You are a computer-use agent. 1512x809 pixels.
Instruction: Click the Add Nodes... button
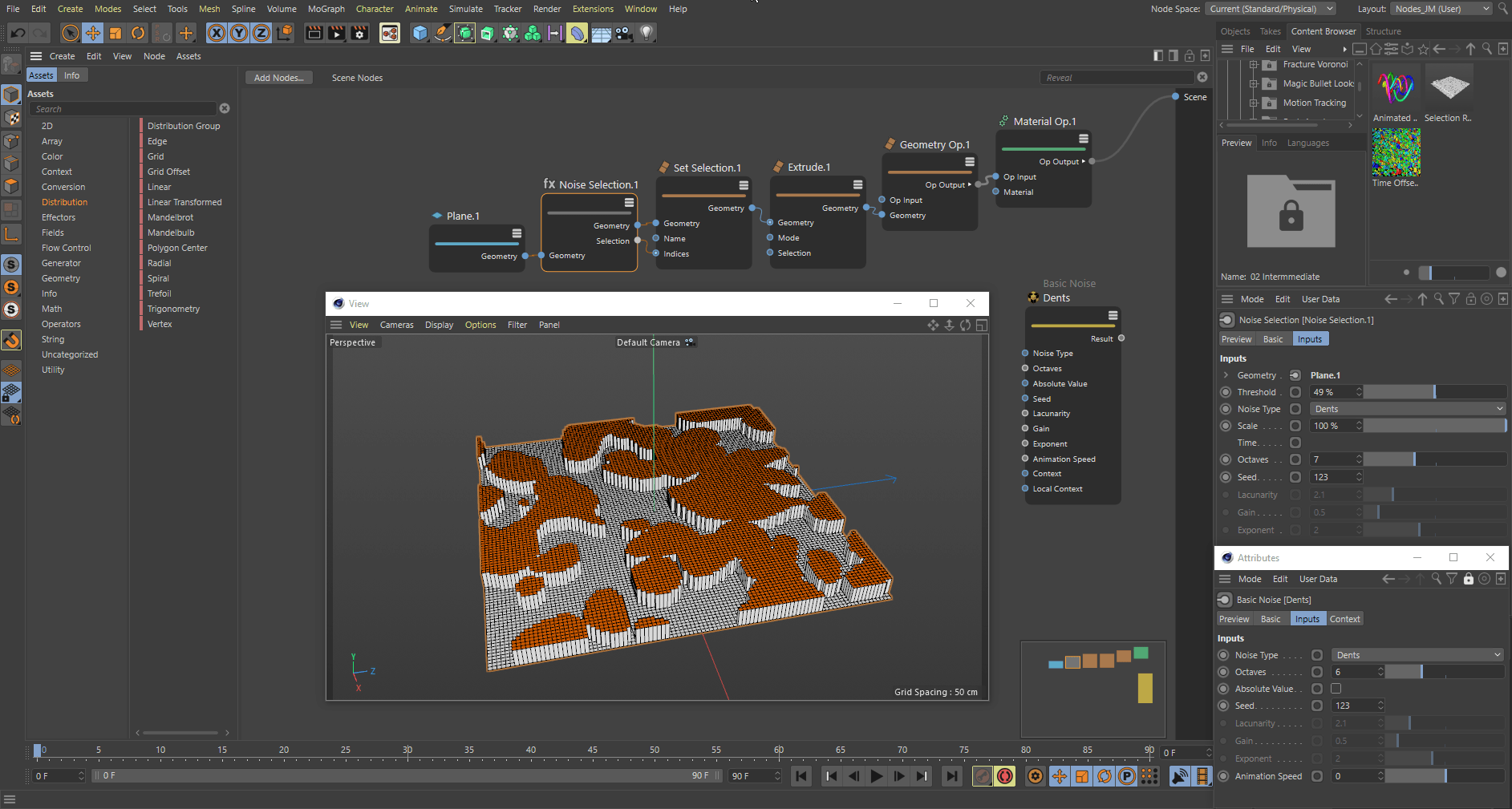click(x=278, y=78)
